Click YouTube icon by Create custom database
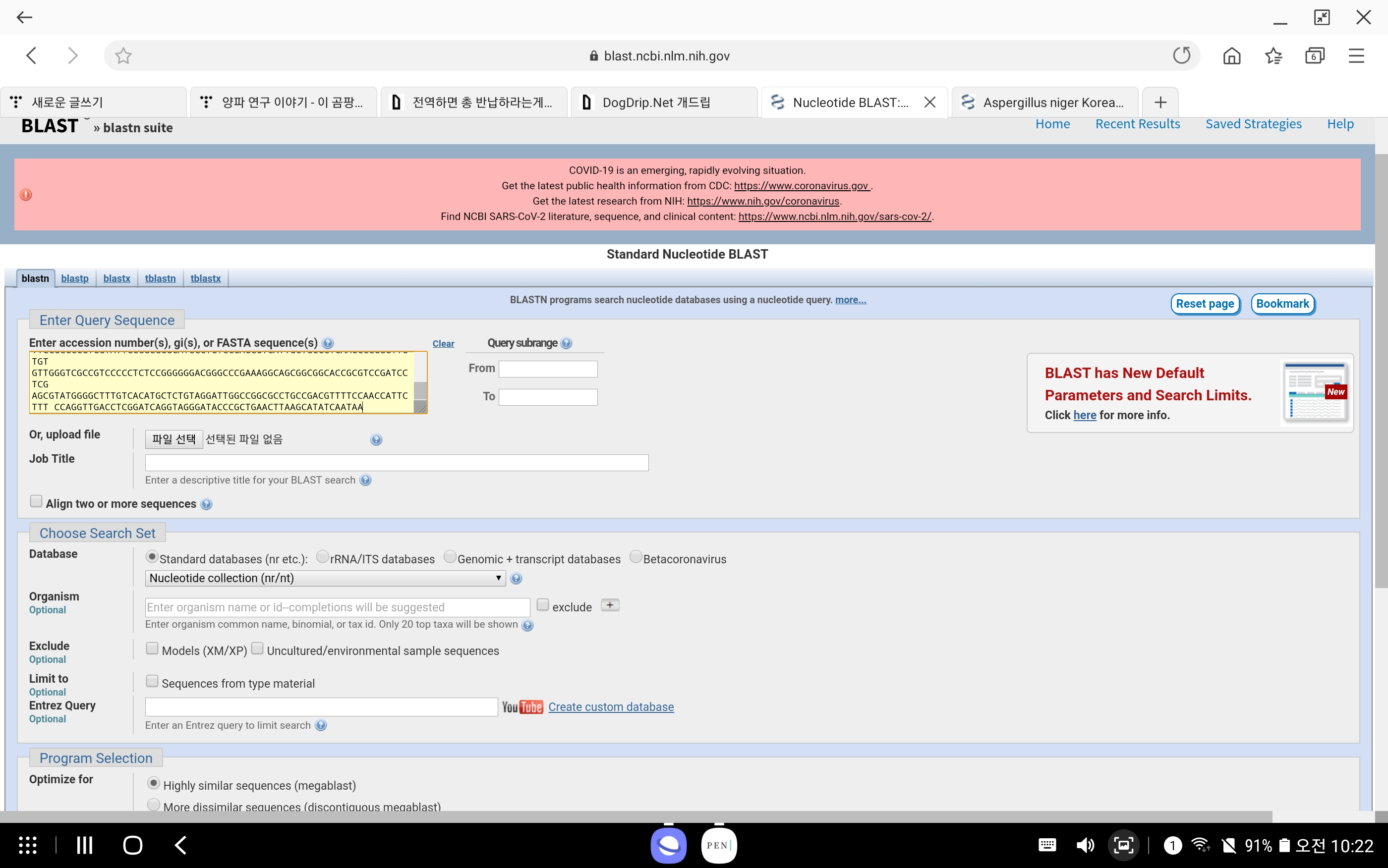This screenshot has width=1388, height=868. [x=522, y=706]
